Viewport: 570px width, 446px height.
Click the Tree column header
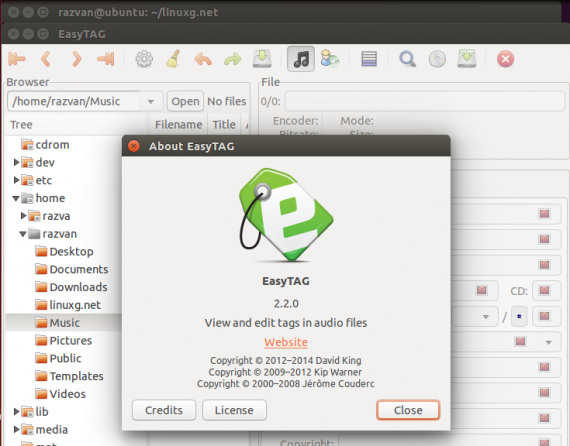[76, 125]
